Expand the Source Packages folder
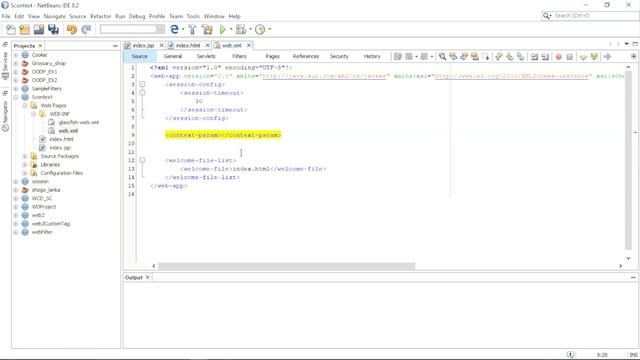 pos(25,156)
